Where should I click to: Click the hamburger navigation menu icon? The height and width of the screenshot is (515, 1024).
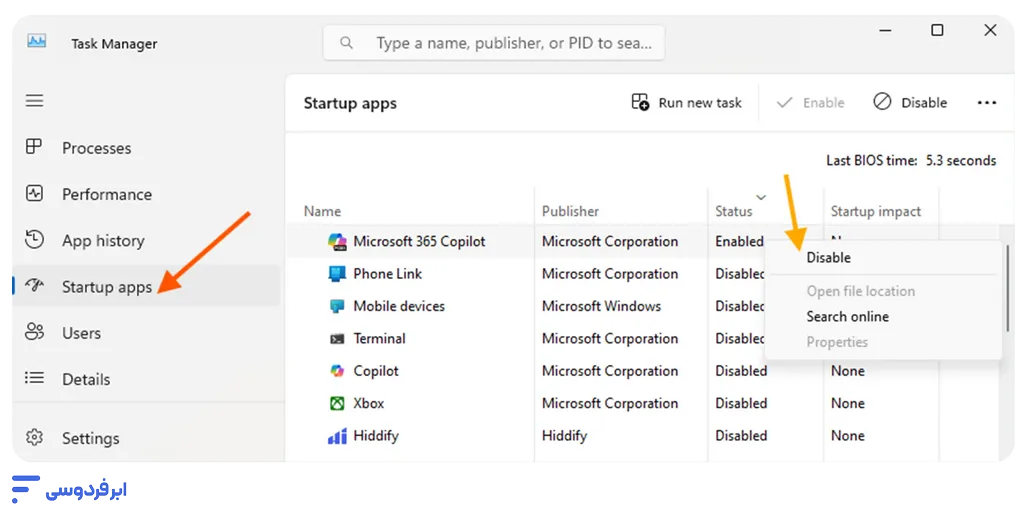[x=35, y=101]
